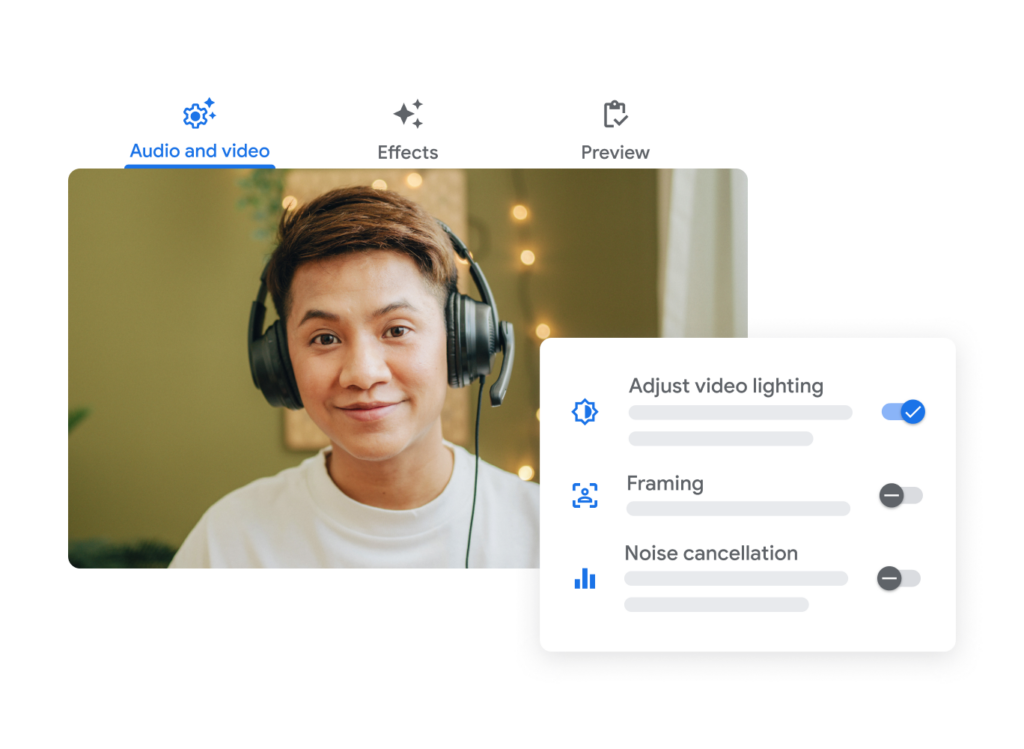Click the Noise cancellation label
The image size is (1024, 749).
tap(711, 553)
